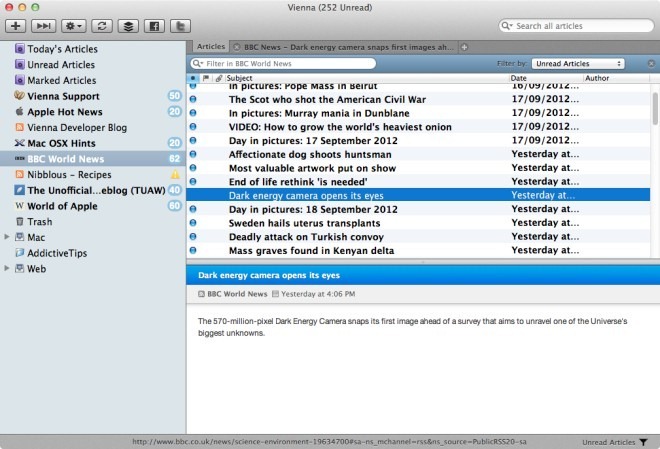Switch to the Articles tab
The height and width of the screenshot is (449, 660).
(x=210, y=47)
